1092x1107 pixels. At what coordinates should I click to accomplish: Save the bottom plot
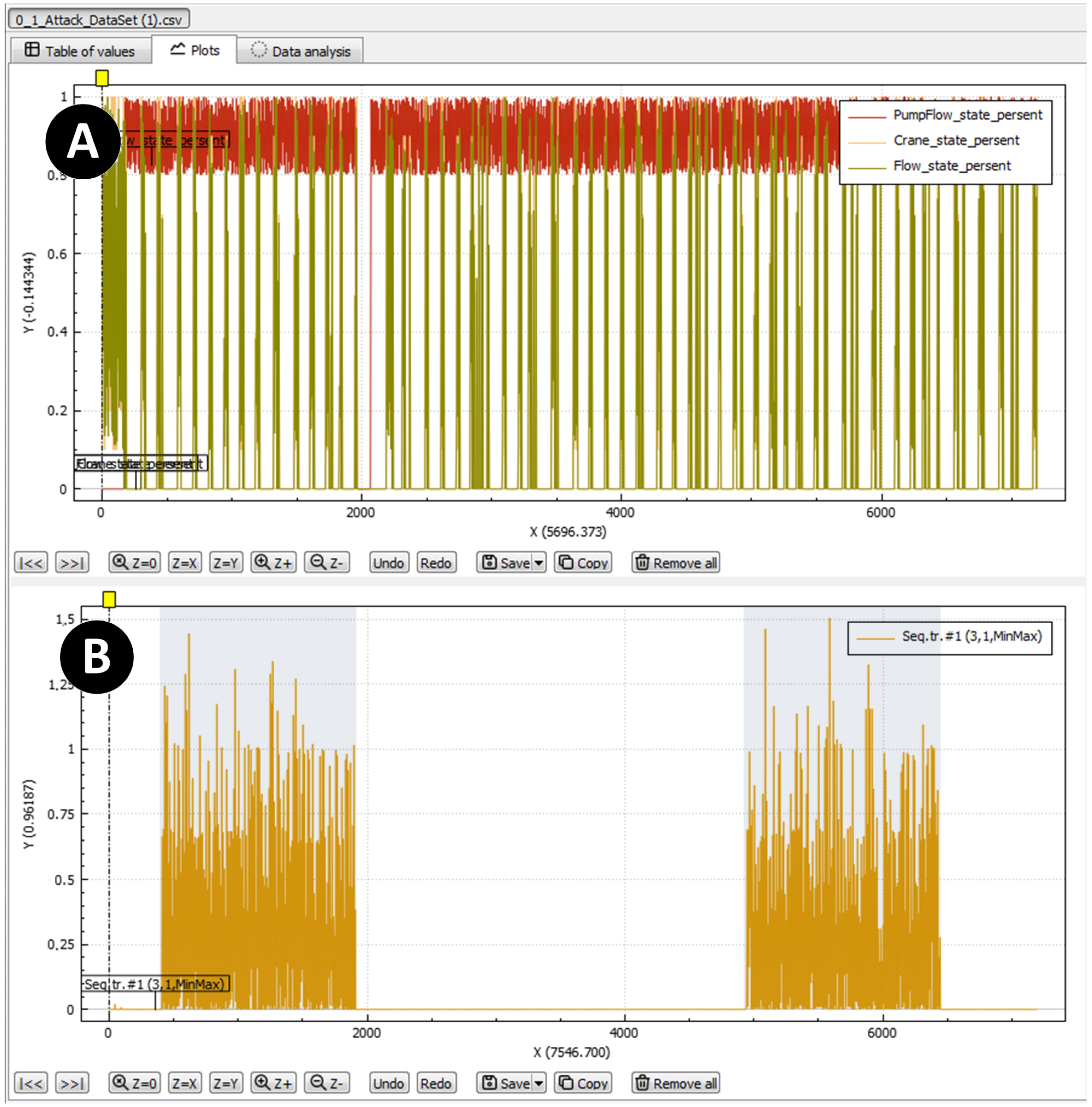coord(505,1083)
